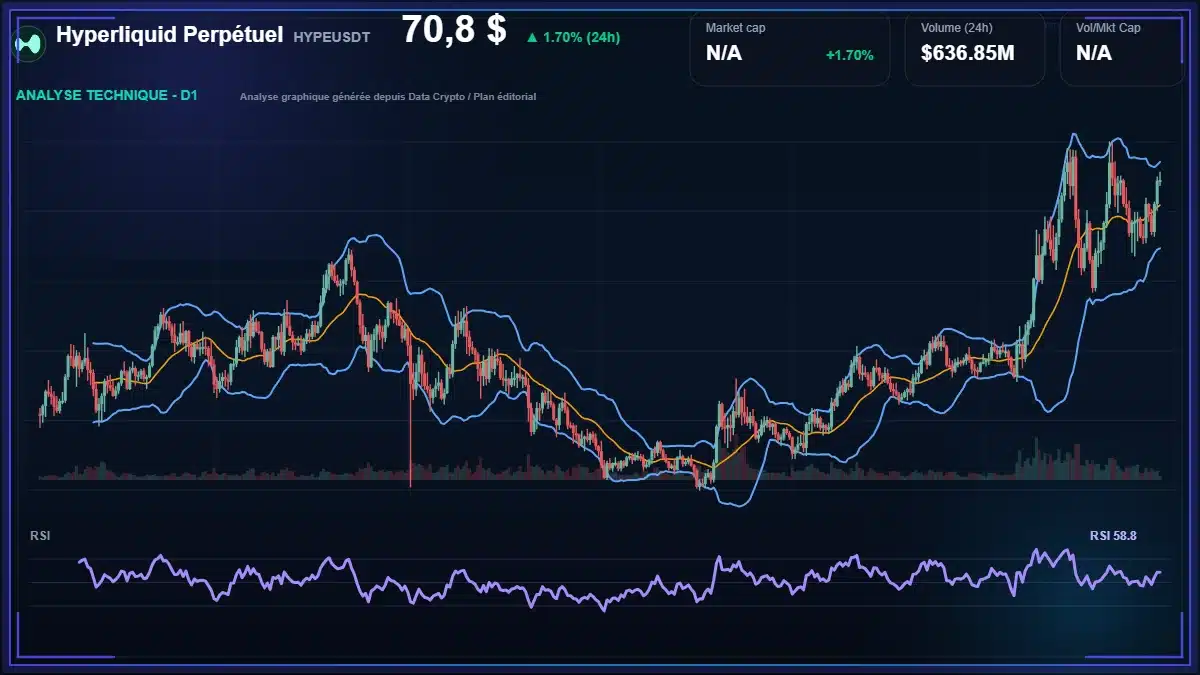
Task: Open the Volume (24h) card
Action: point(975,48)
